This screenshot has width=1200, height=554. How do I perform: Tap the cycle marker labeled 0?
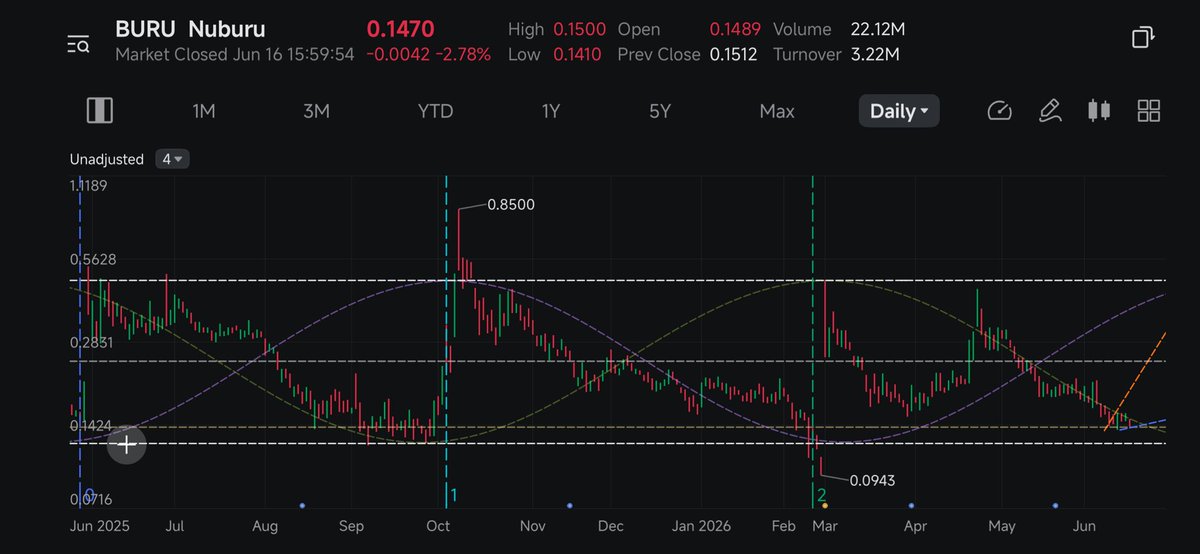click(89, 495)
